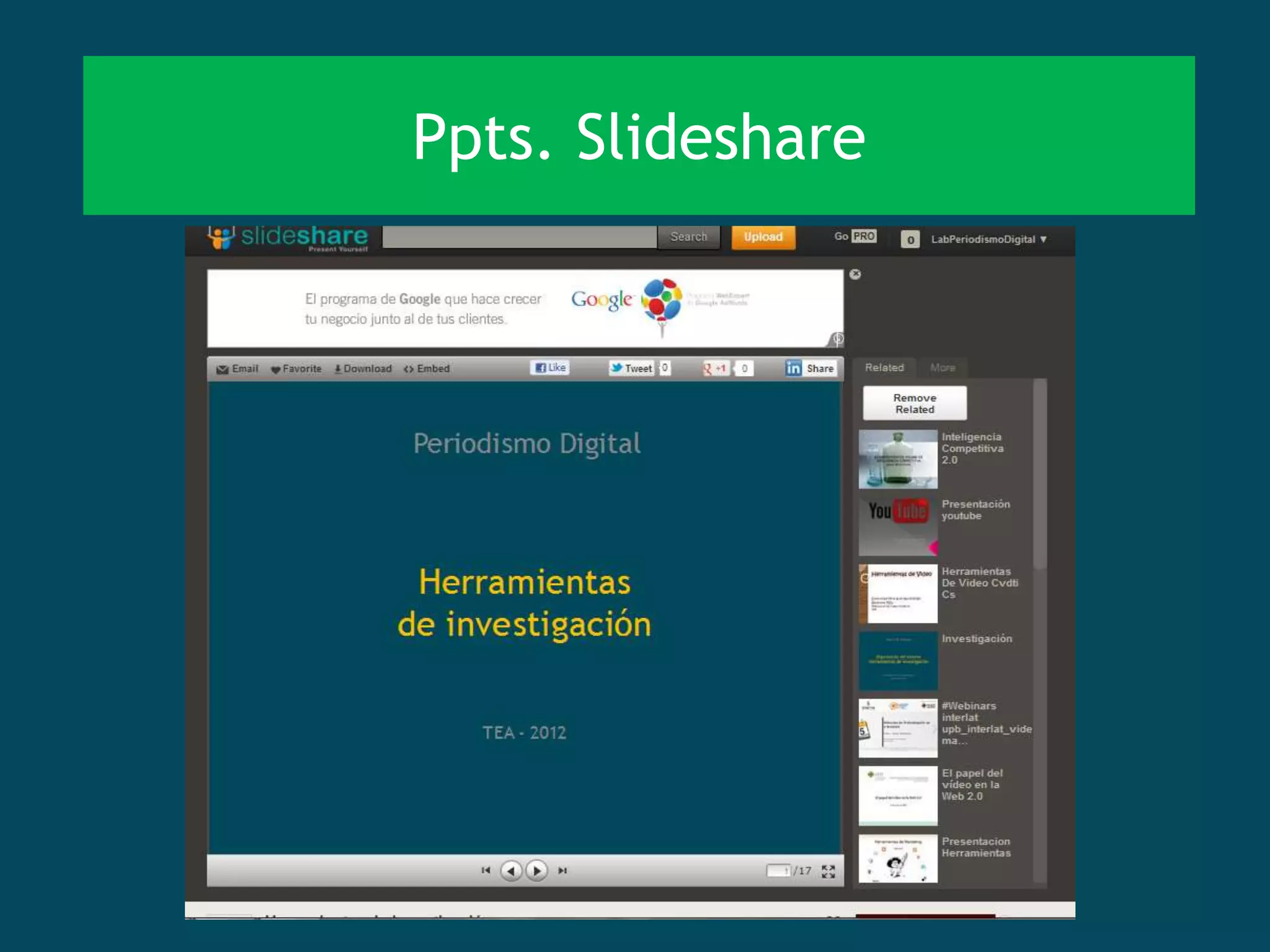
Task: Click the Google +1 button
Action: coord(716,368)
